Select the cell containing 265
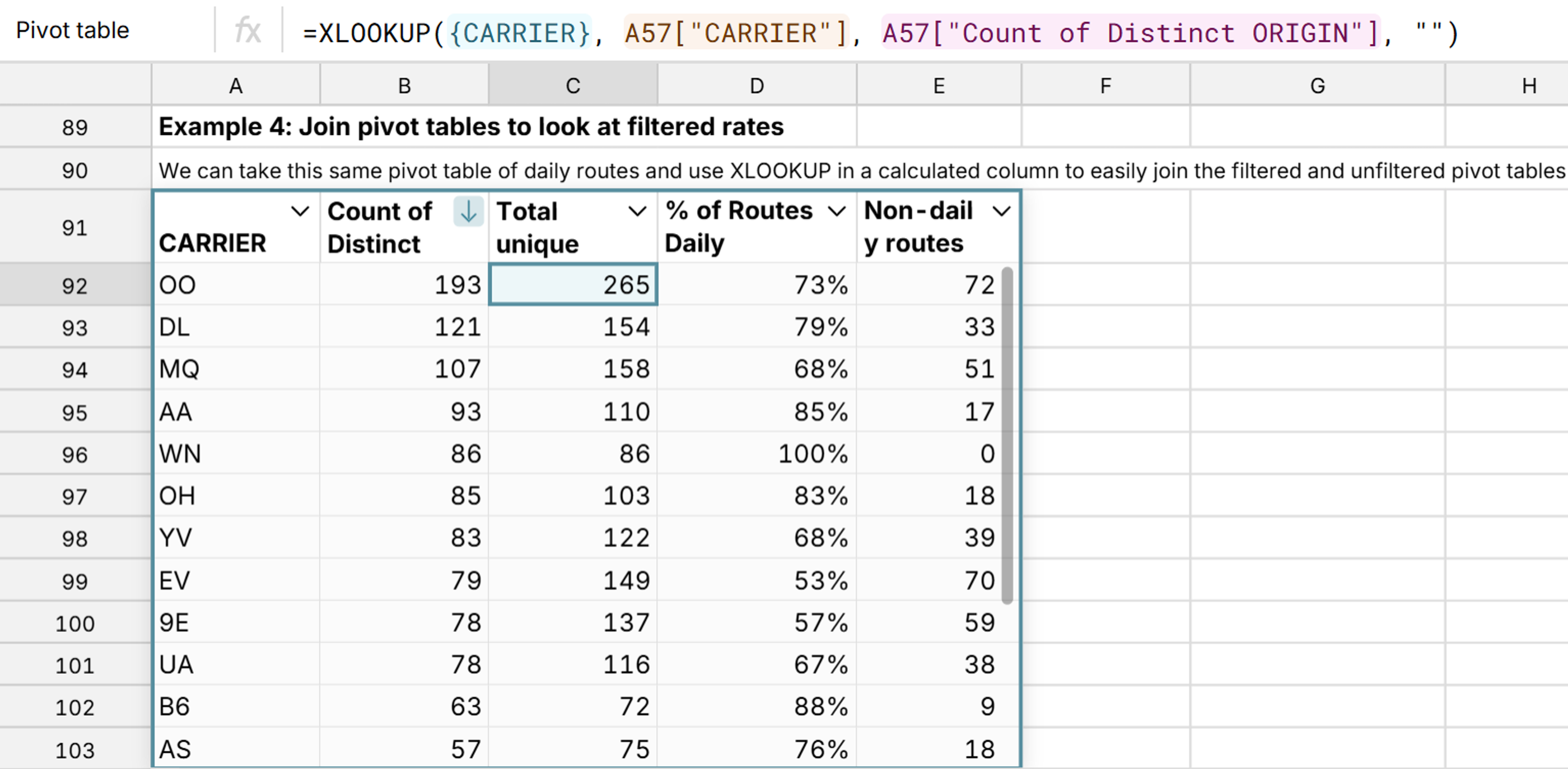This screenshot has height=769, width=1568. coord(573,285)
